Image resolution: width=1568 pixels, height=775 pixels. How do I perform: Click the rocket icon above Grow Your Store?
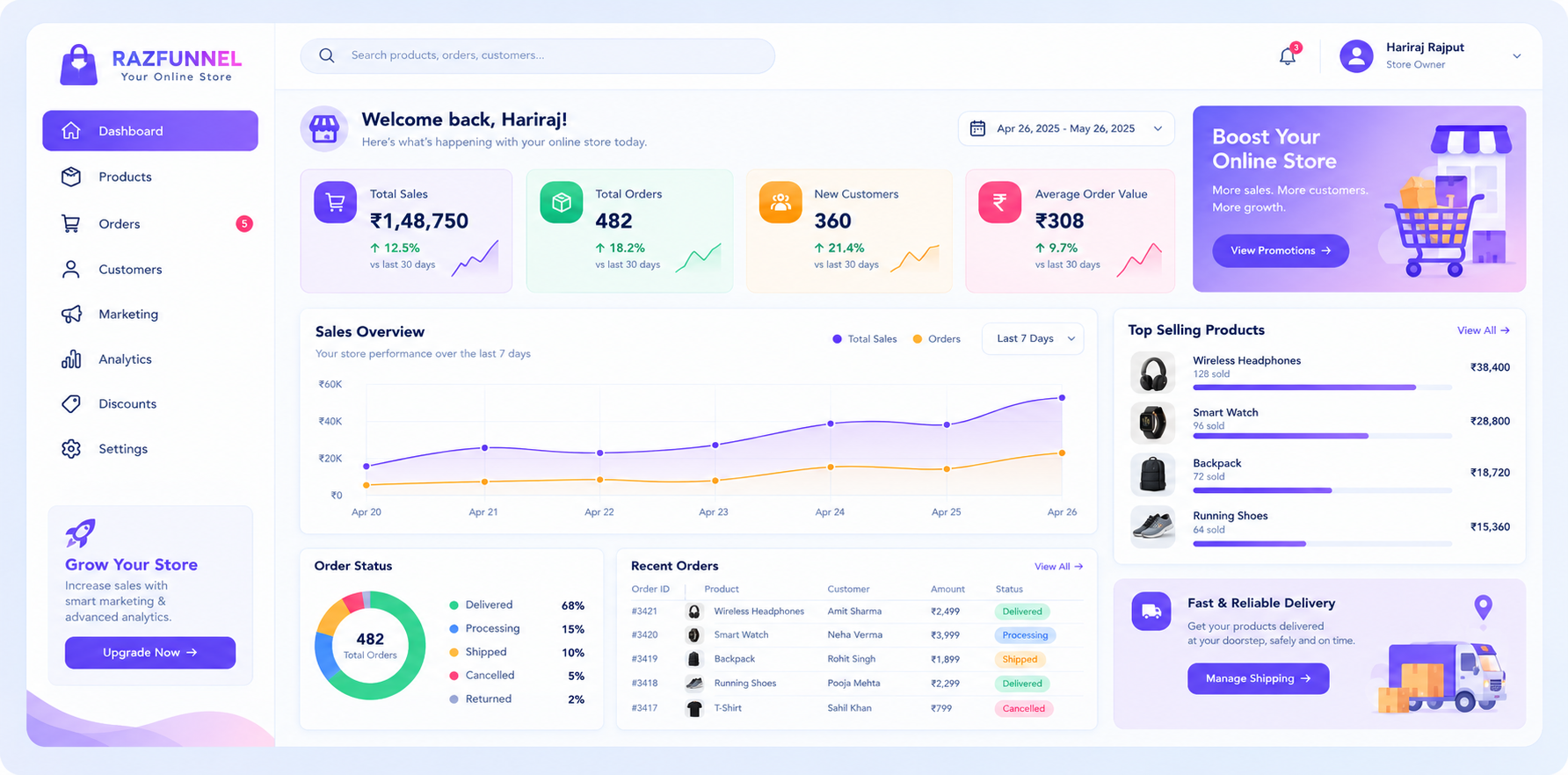point(80,532)
